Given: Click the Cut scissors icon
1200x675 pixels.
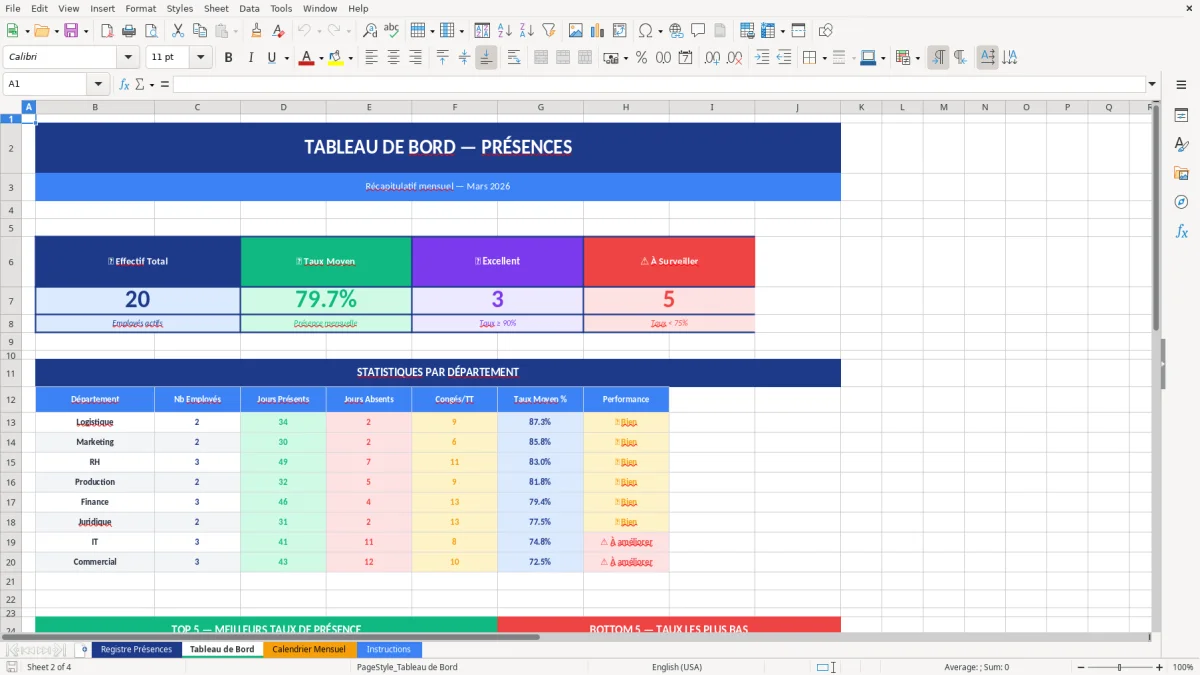Looking at the screenshot, I should 177,31.
